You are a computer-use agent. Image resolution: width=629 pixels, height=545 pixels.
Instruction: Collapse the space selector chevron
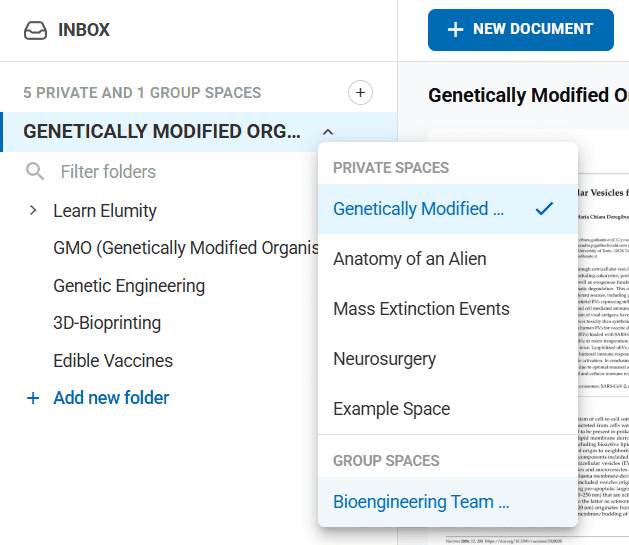pos(328,132)
